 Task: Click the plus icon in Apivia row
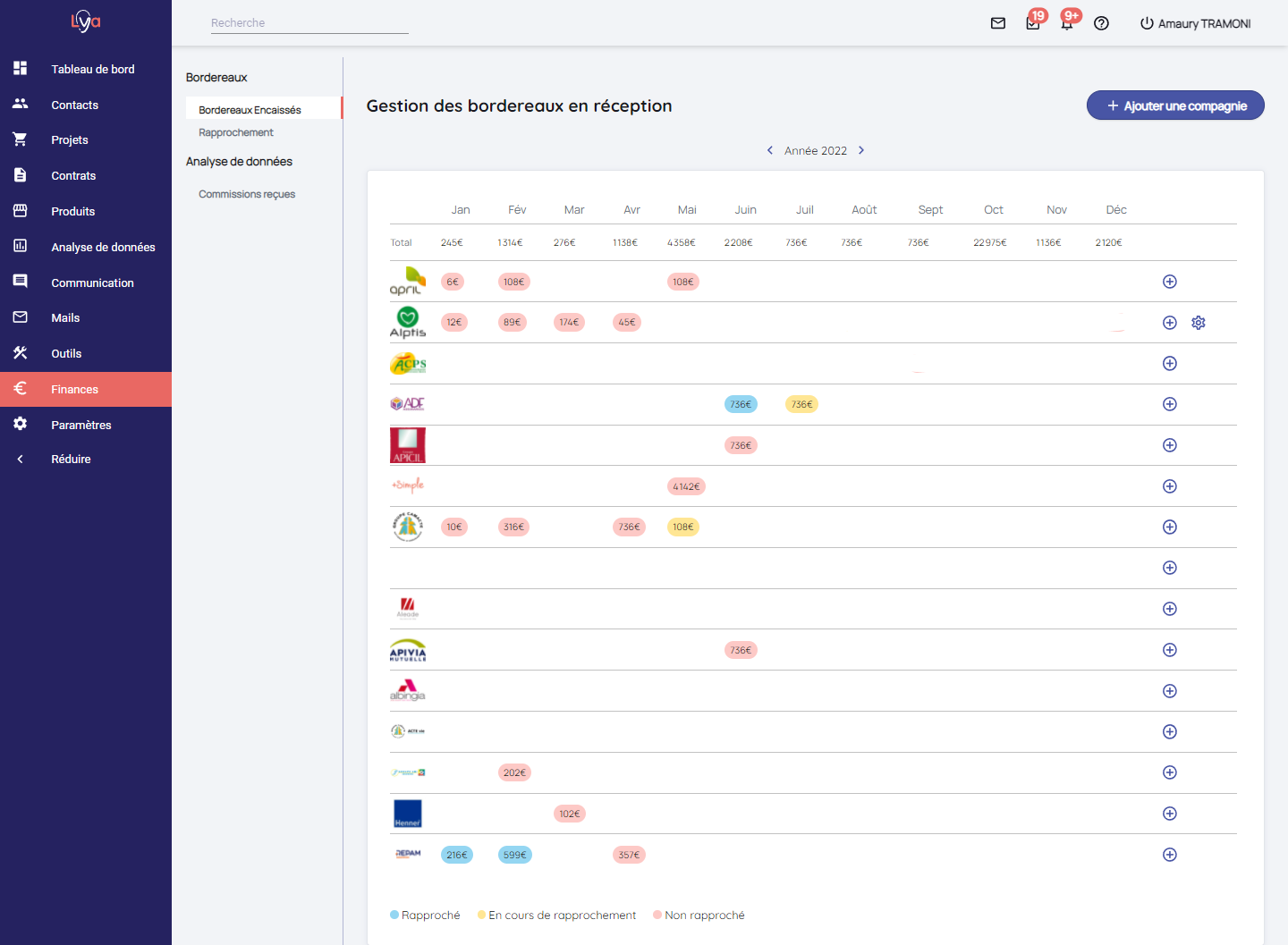pos(1169,650)
